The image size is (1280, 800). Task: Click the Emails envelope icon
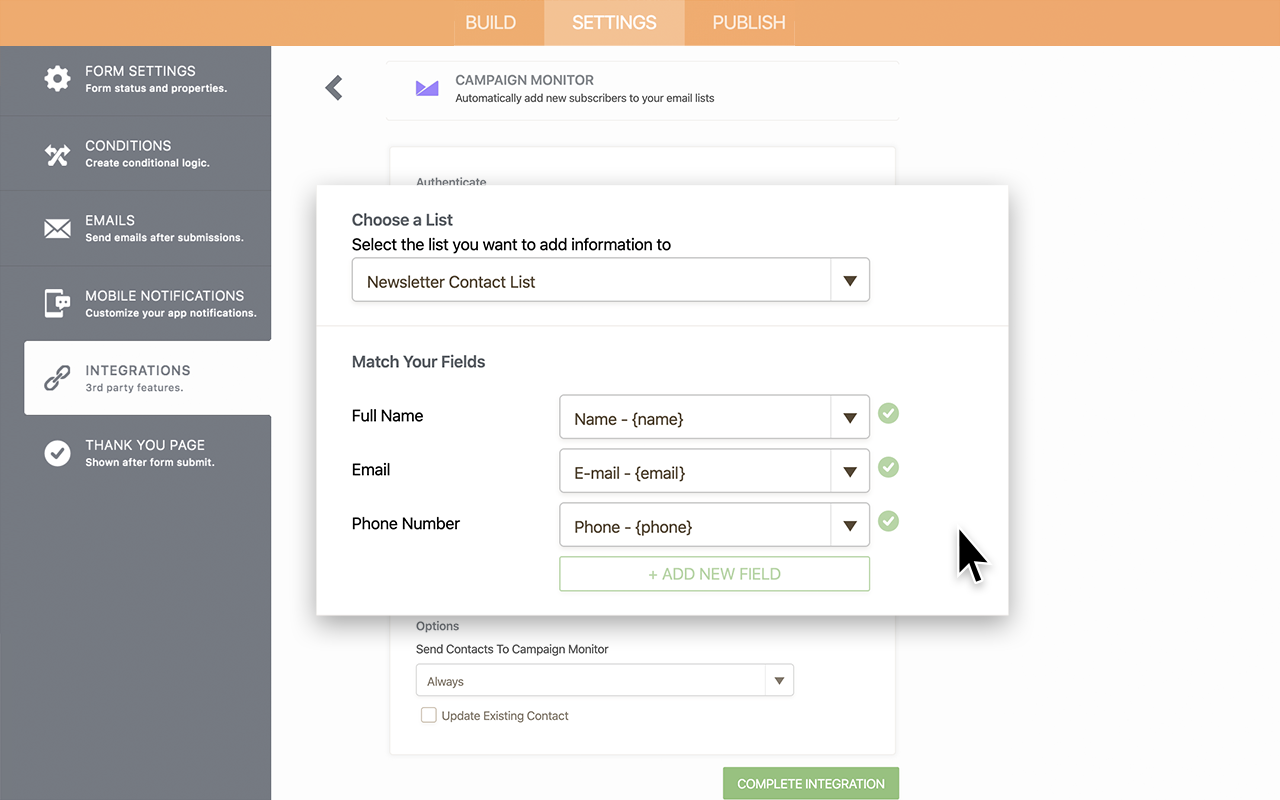pyautogui.click(x=57, y=229)
